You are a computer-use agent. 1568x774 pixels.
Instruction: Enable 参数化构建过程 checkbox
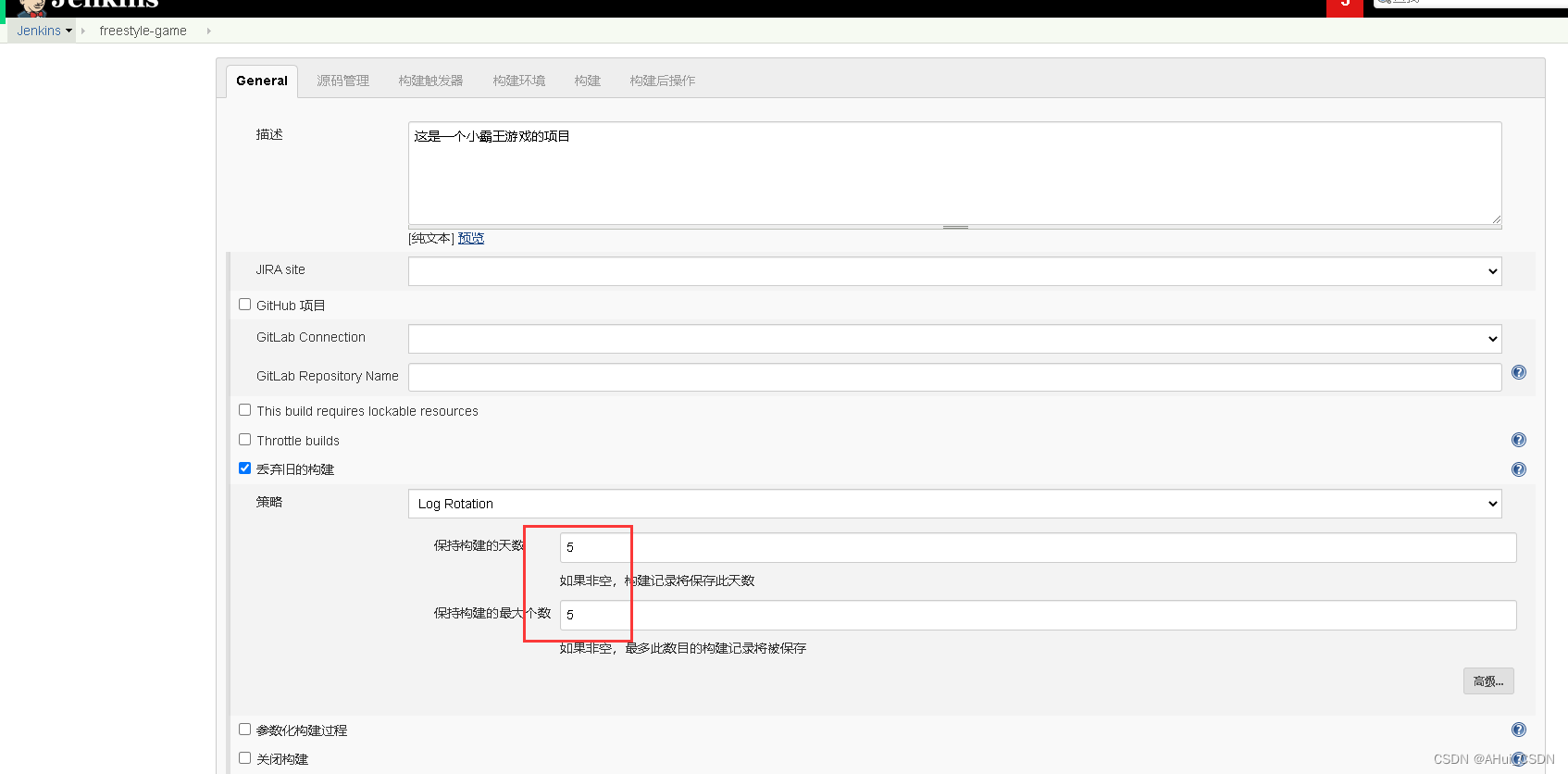pyautogui.click(x=245, y=730)
